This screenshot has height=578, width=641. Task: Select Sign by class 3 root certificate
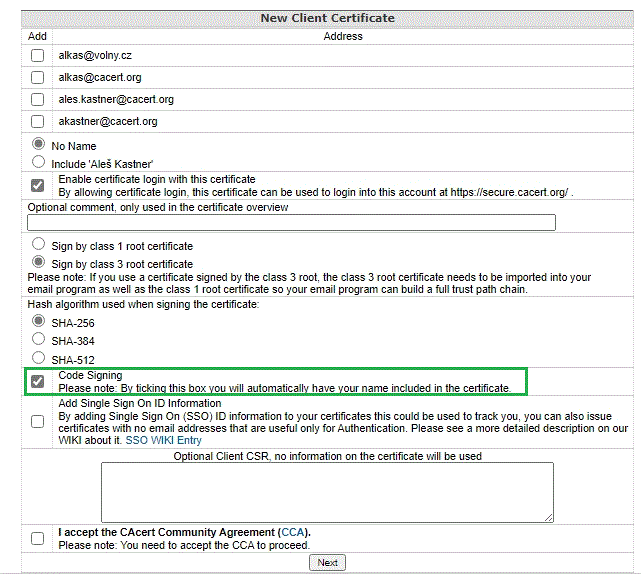click(39, 263)
